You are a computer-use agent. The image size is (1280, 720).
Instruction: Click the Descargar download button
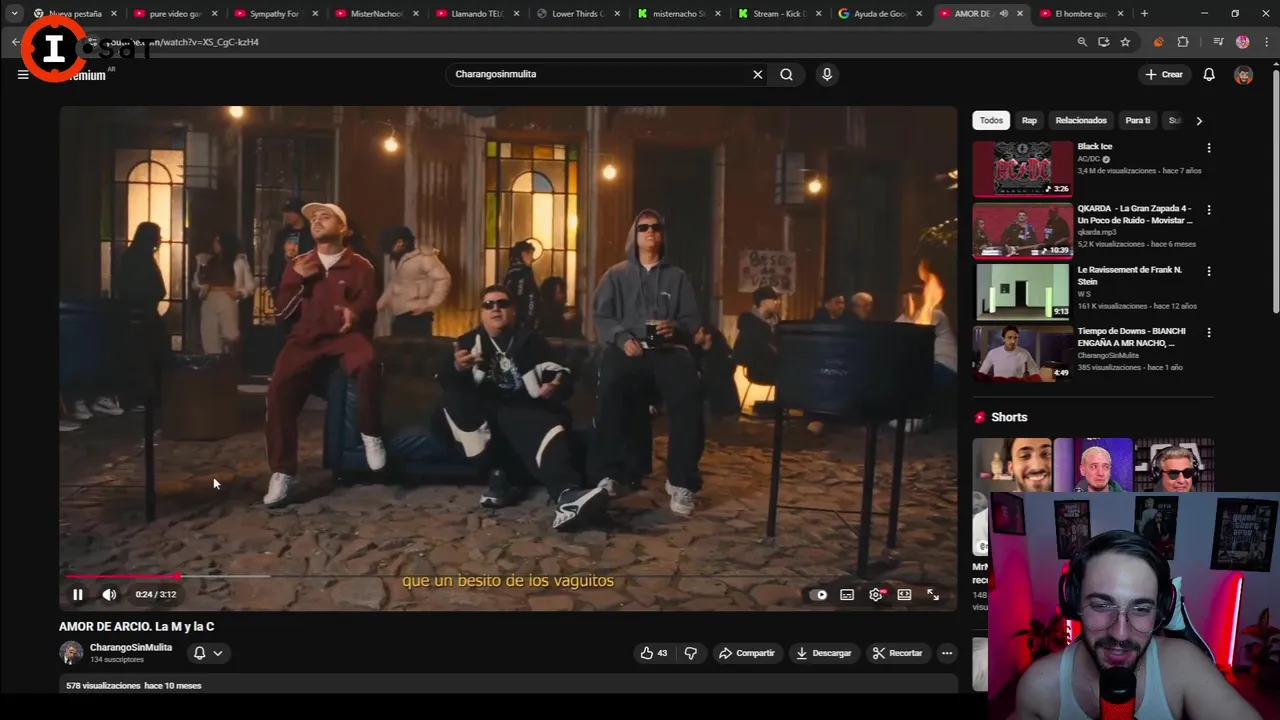click(823, 653)
